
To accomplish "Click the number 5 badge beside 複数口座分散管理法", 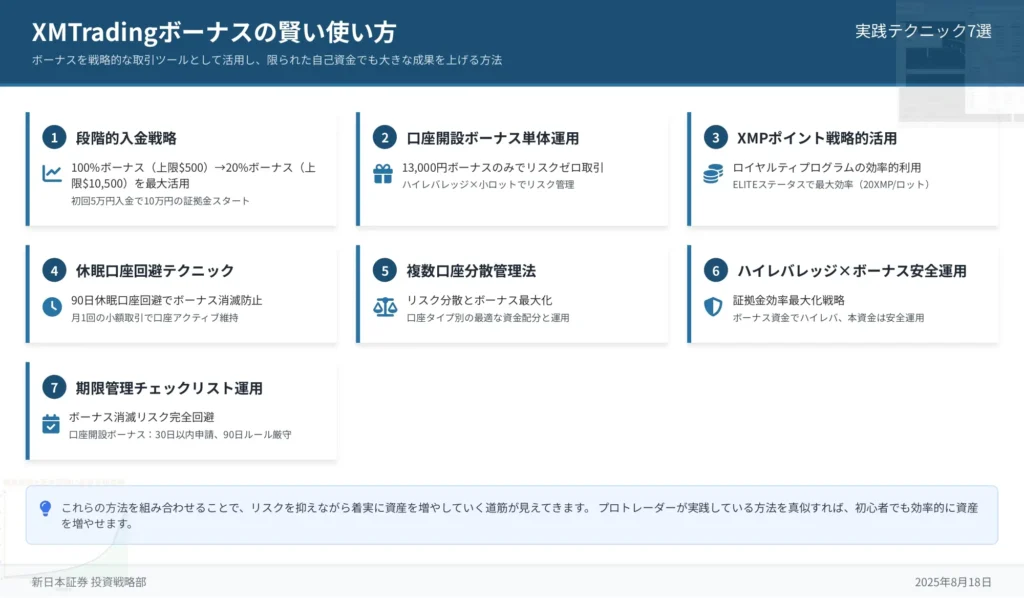I will pyautogui.click(x=385, y=270).
